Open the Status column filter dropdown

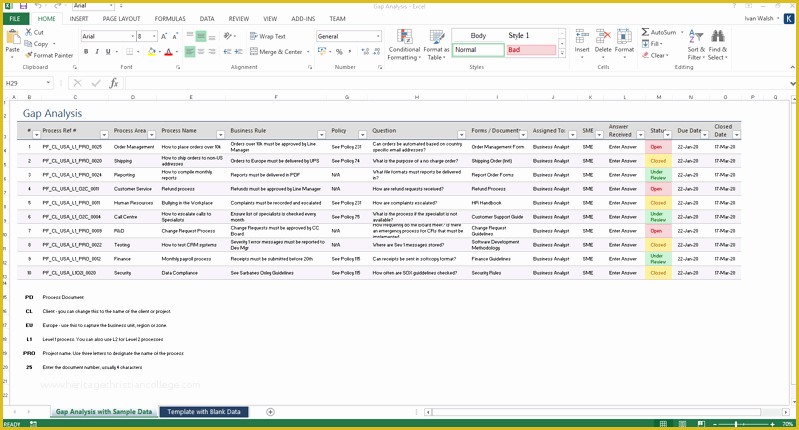668,135
